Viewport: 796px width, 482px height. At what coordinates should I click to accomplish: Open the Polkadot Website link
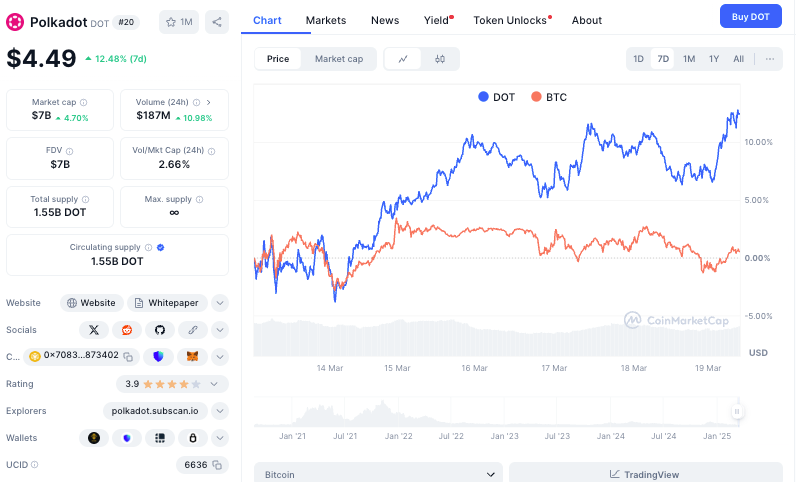click(x=92, y=303)
